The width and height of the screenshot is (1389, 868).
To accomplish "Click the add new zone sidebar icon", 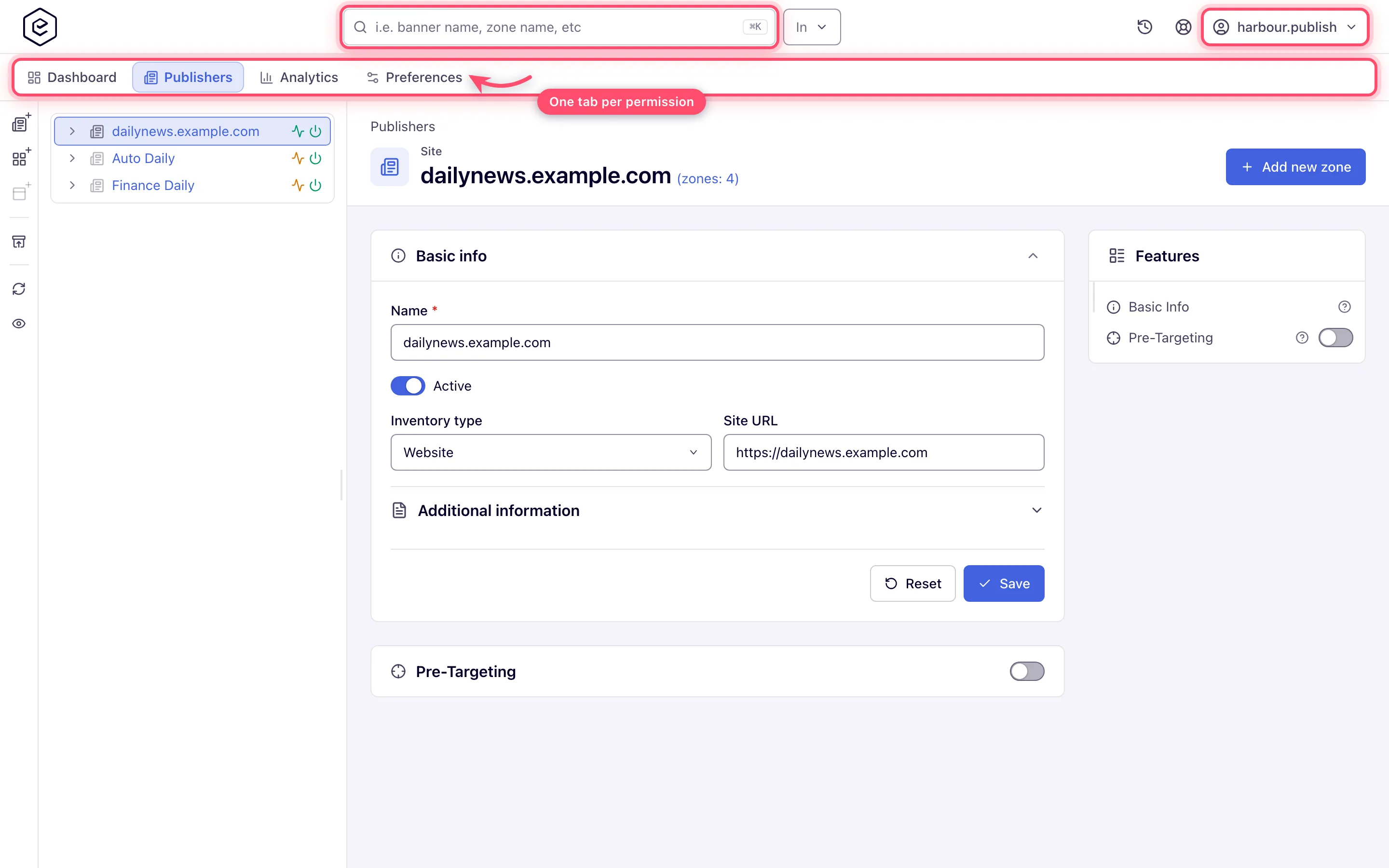I will [x=21, y=157].
